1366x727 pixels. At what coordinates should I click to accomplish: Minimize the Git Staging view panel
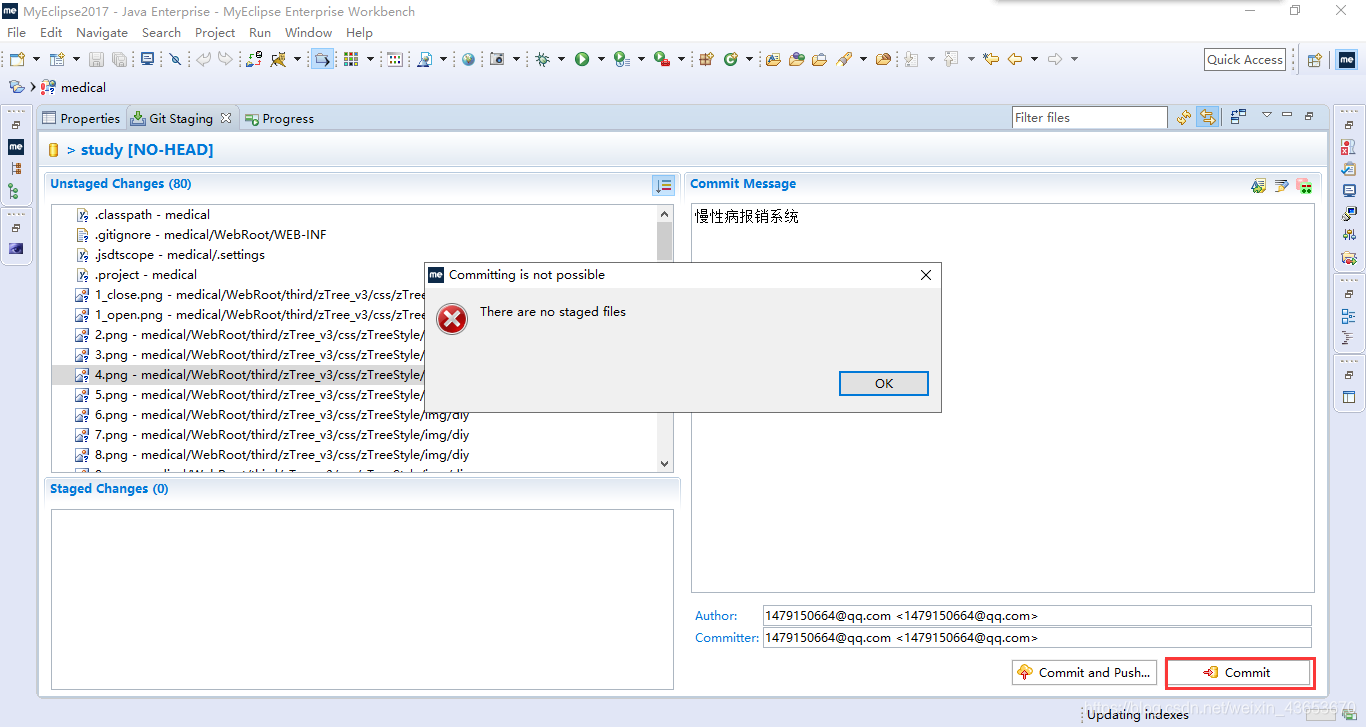pos(1287,115)
